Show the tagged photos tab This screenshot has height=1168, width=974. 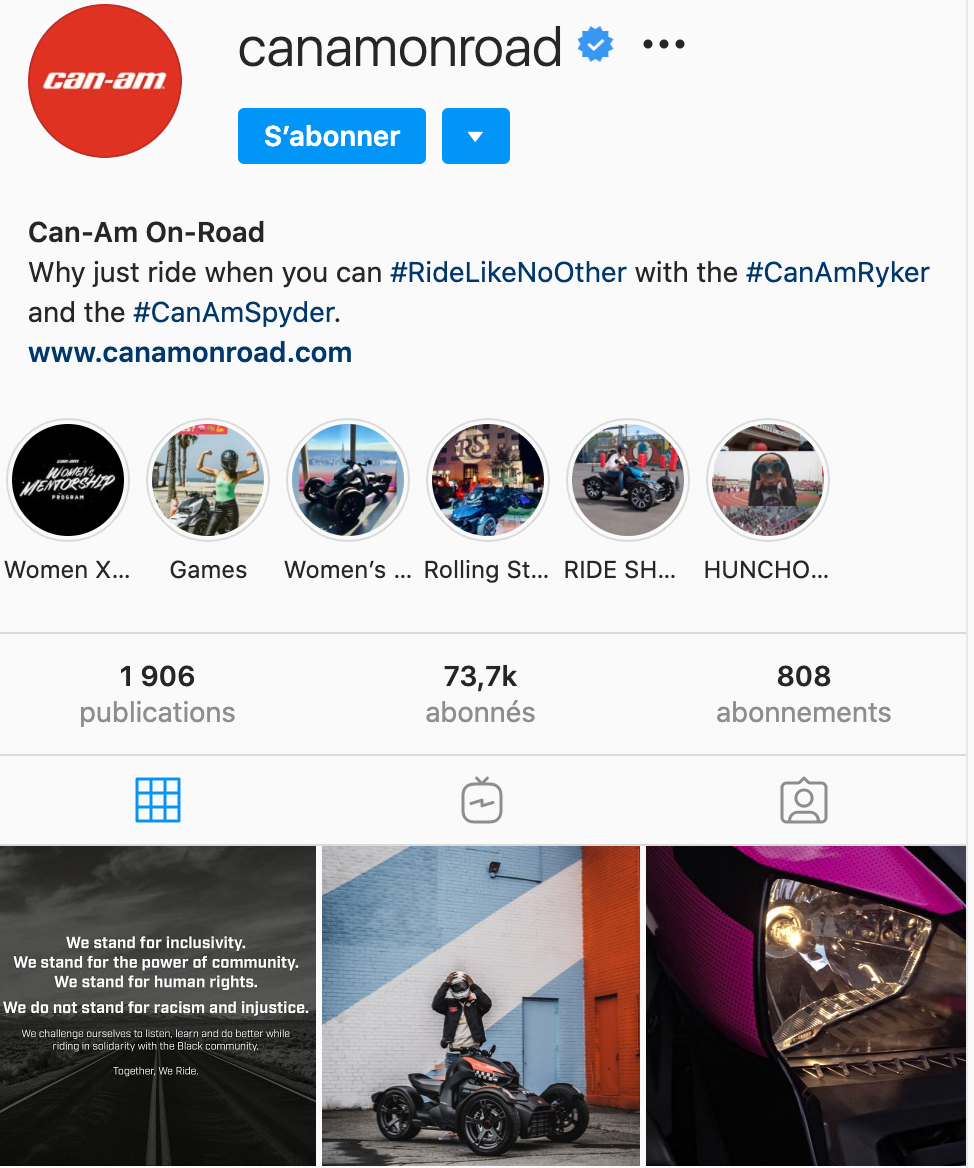tap(803, 801)
